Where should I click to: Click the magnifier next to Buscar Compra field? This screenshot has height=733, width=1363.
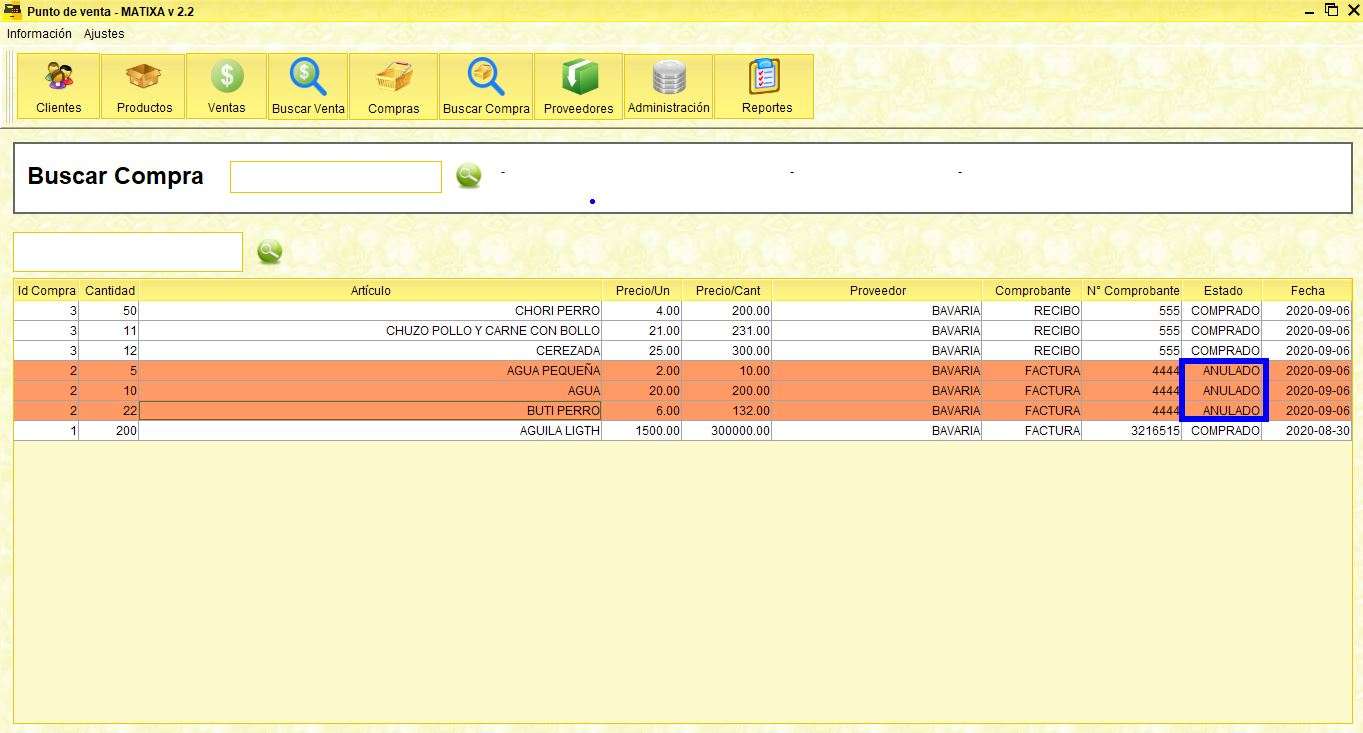tap(468, 175)
